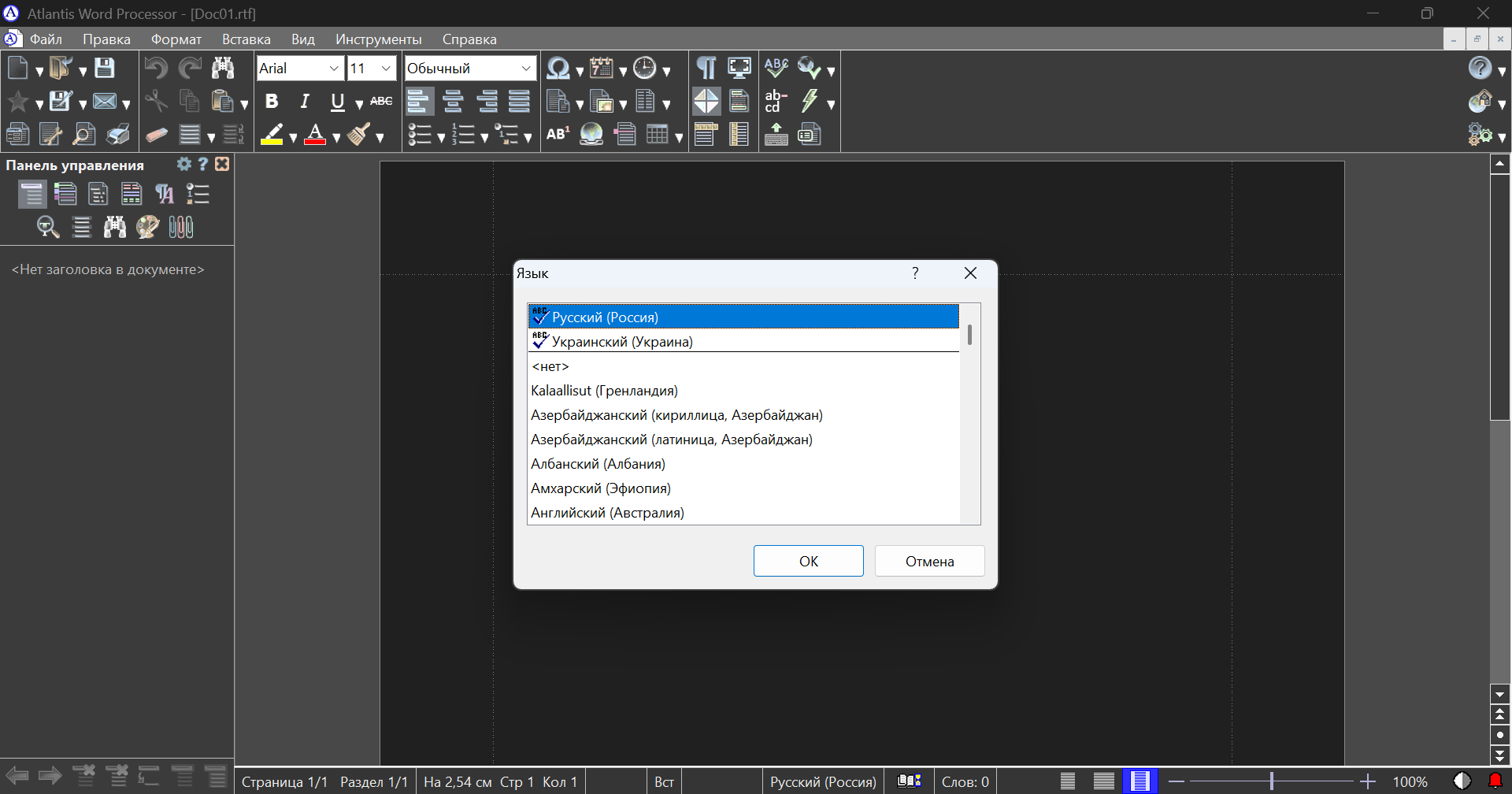1512x794 pixels.
Task: Click the Cut scissors icon
Action: (x=156, y=102)
